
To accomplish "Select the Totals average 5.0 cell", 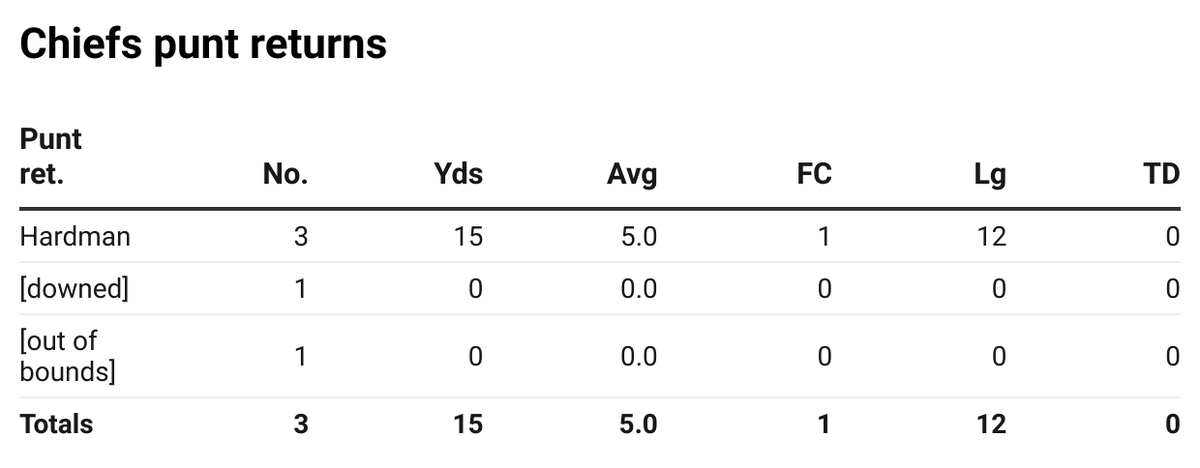I will [x=638, y=424].
